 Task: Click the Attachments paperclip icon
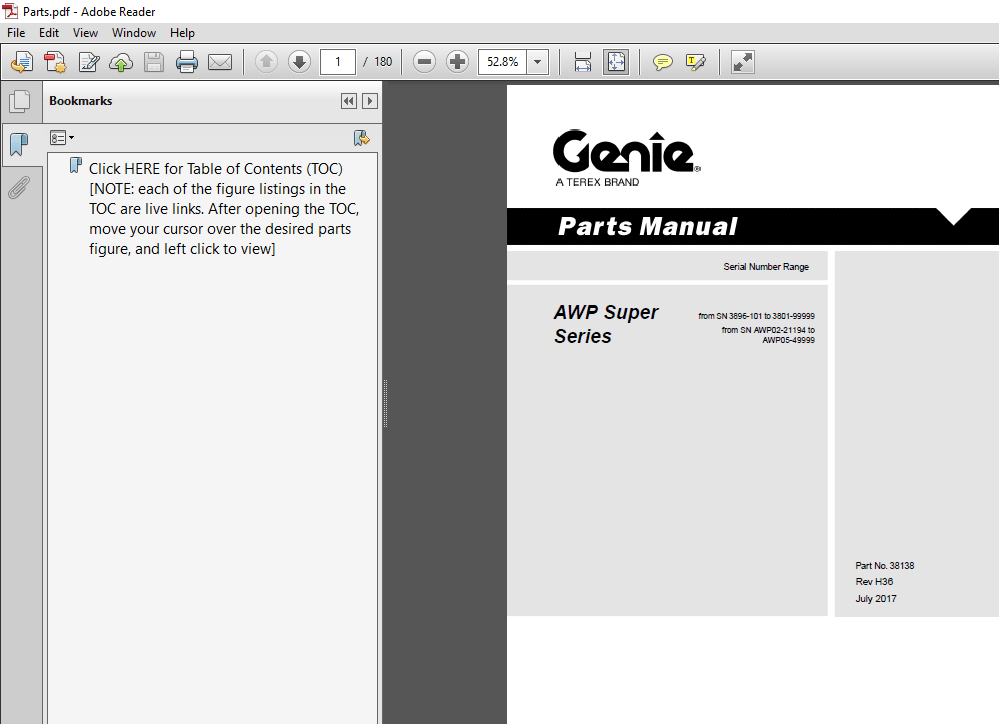click(x=20, y=187)
